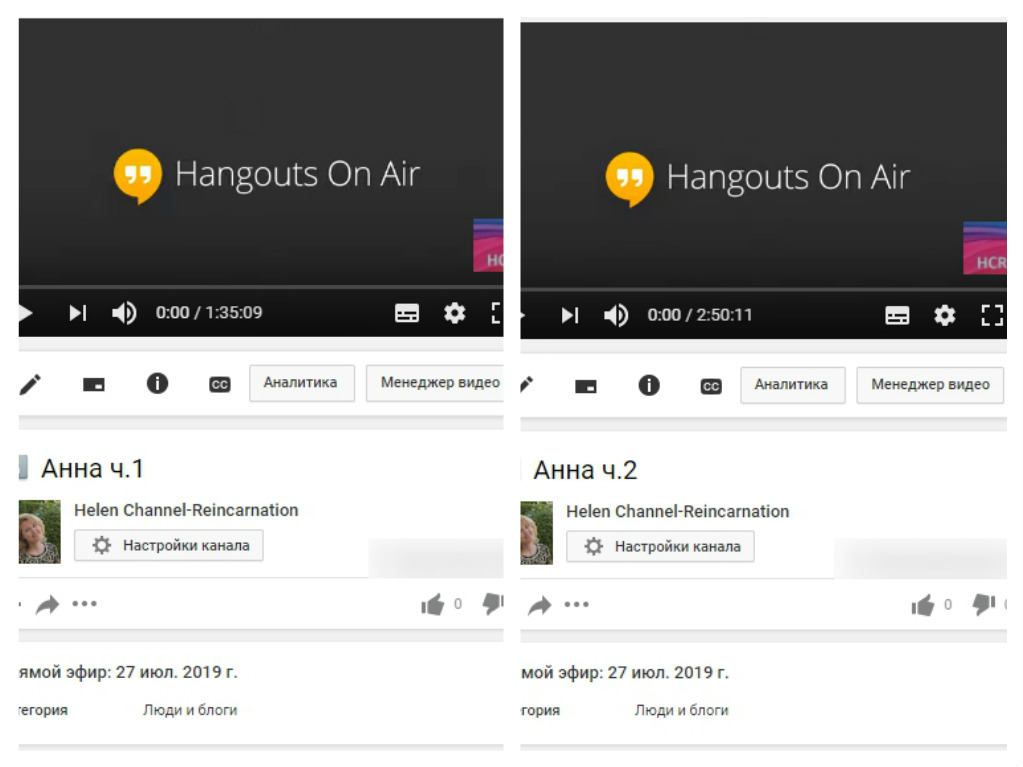The height and width of the screenshot is (767, 1023).
Task: Open info cards icon under right video
Action: 649,385
